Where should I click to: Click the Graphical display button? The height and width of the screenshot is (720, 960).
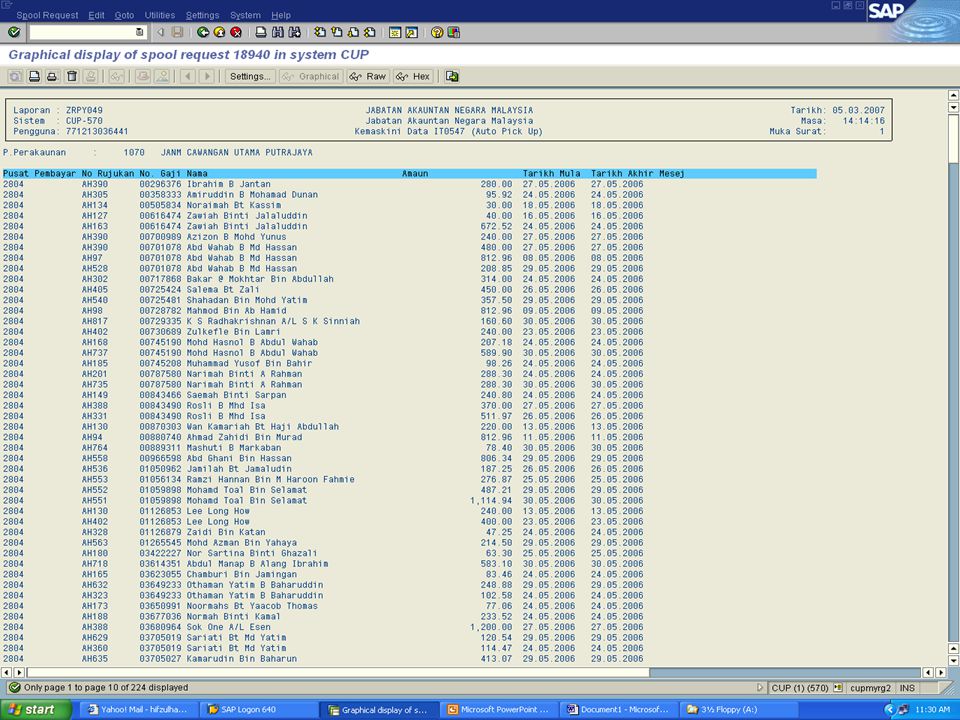312,77
